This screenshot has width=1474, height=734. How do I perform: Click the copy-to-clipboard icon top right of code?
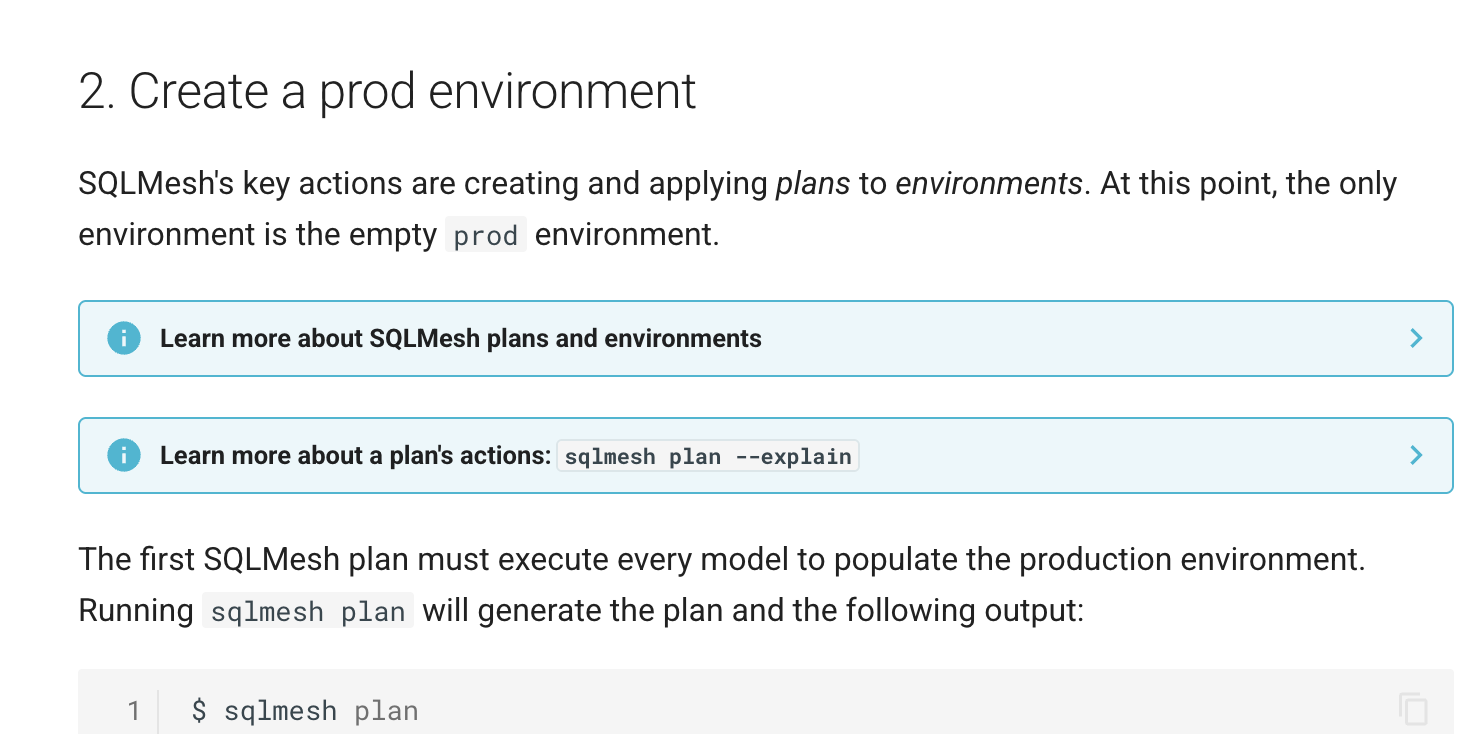1413,710
